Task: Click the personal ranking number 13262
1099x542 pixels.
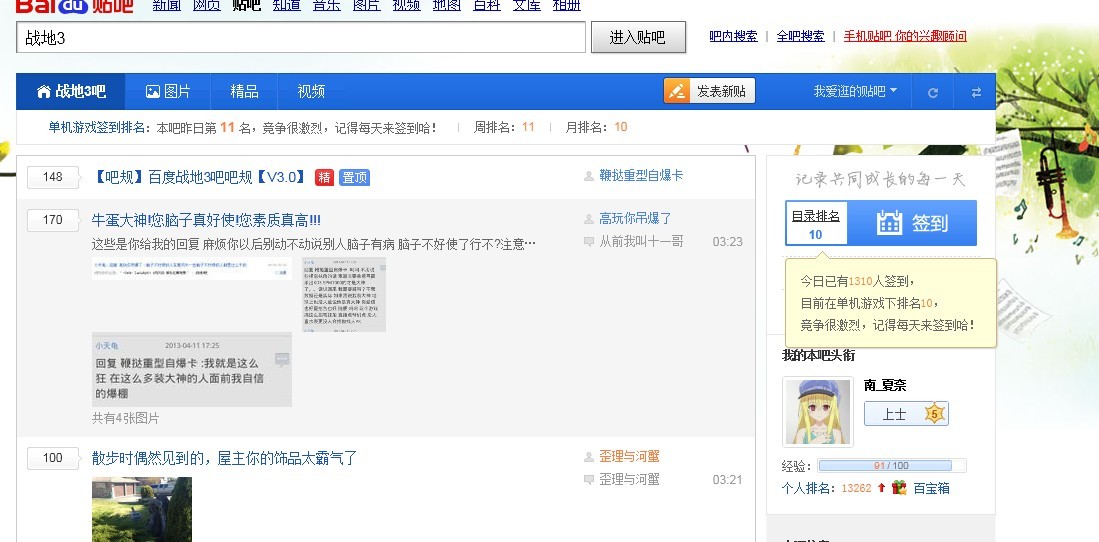Action: point(856,488)
